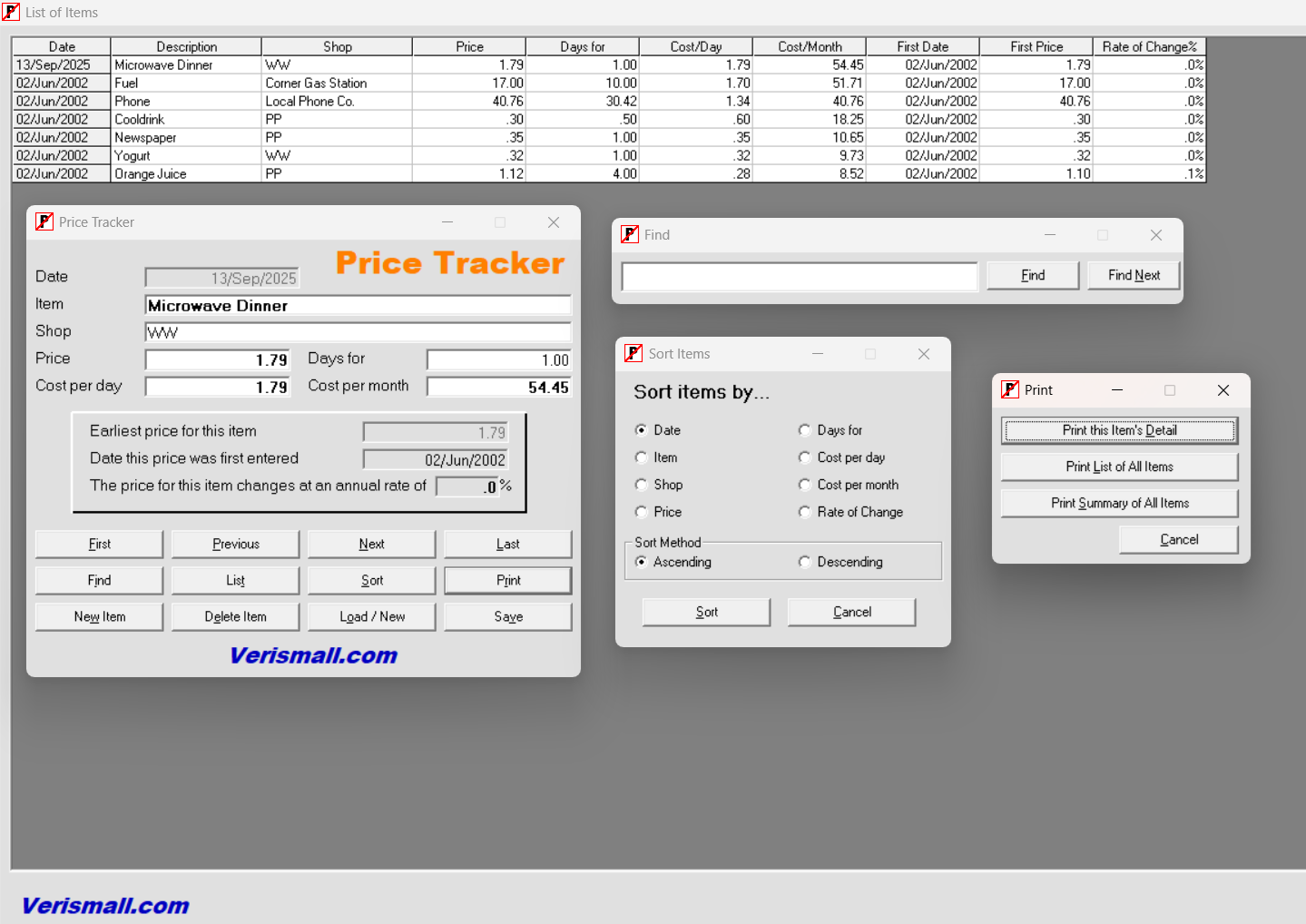The width and height of the screenshot is (1306, 924).
Task: Select the Orange Juice row in list
Action: click(151, 173)
